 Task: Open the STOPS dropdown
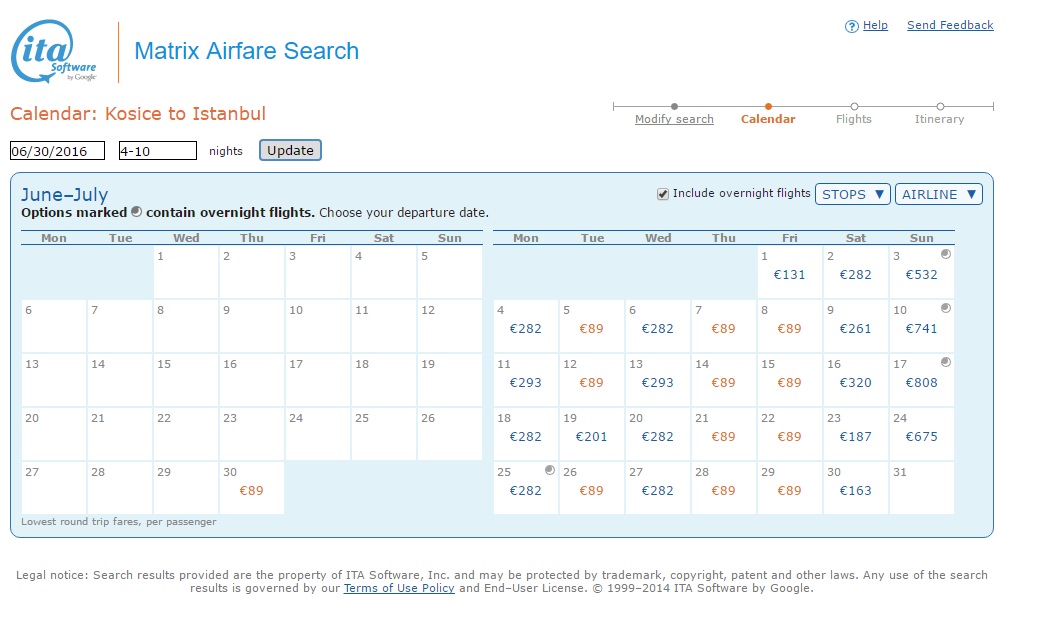point(853,194)
